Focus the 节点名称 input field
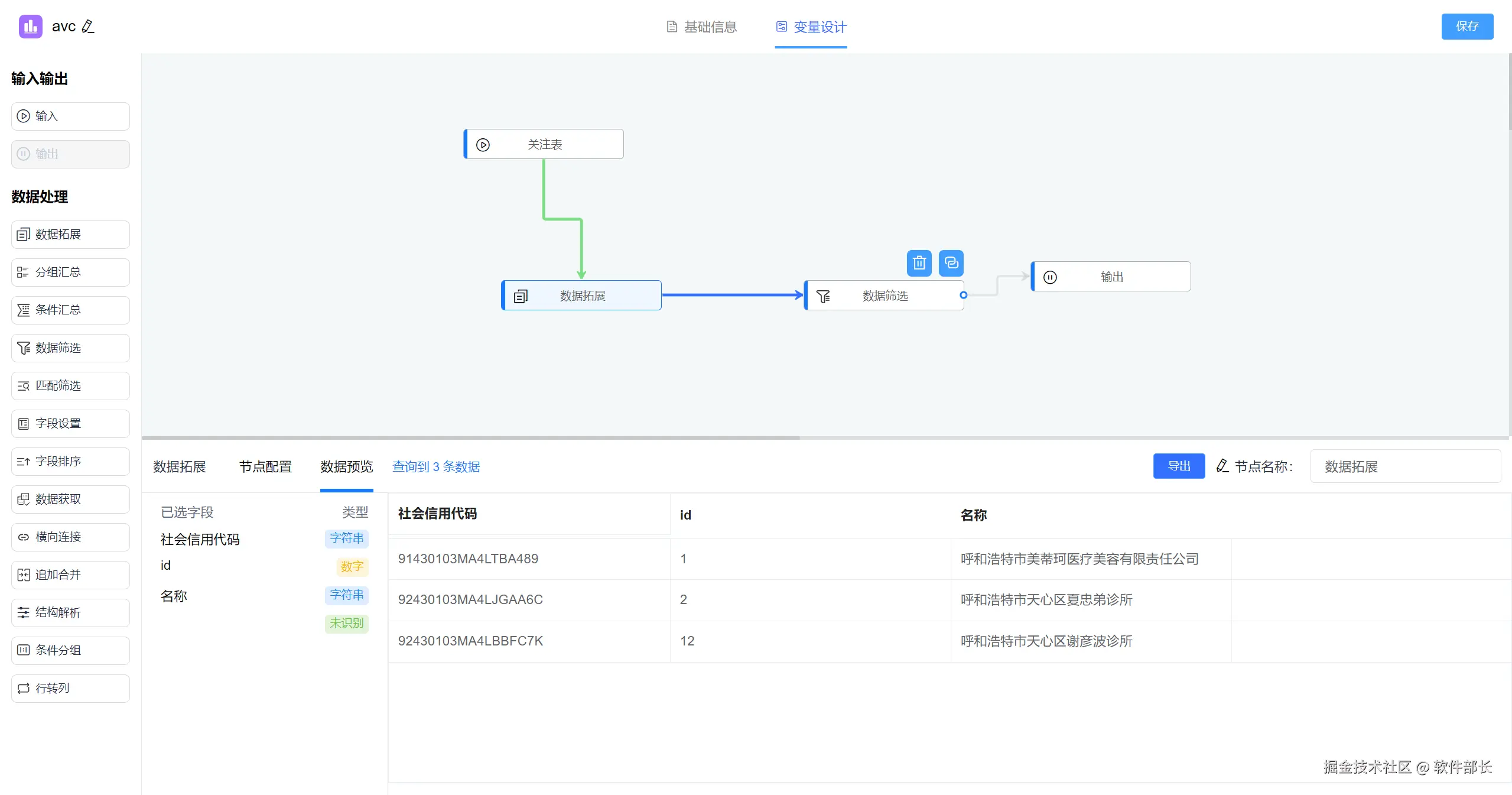The image size is (1512, 795). coord(1404,466)
